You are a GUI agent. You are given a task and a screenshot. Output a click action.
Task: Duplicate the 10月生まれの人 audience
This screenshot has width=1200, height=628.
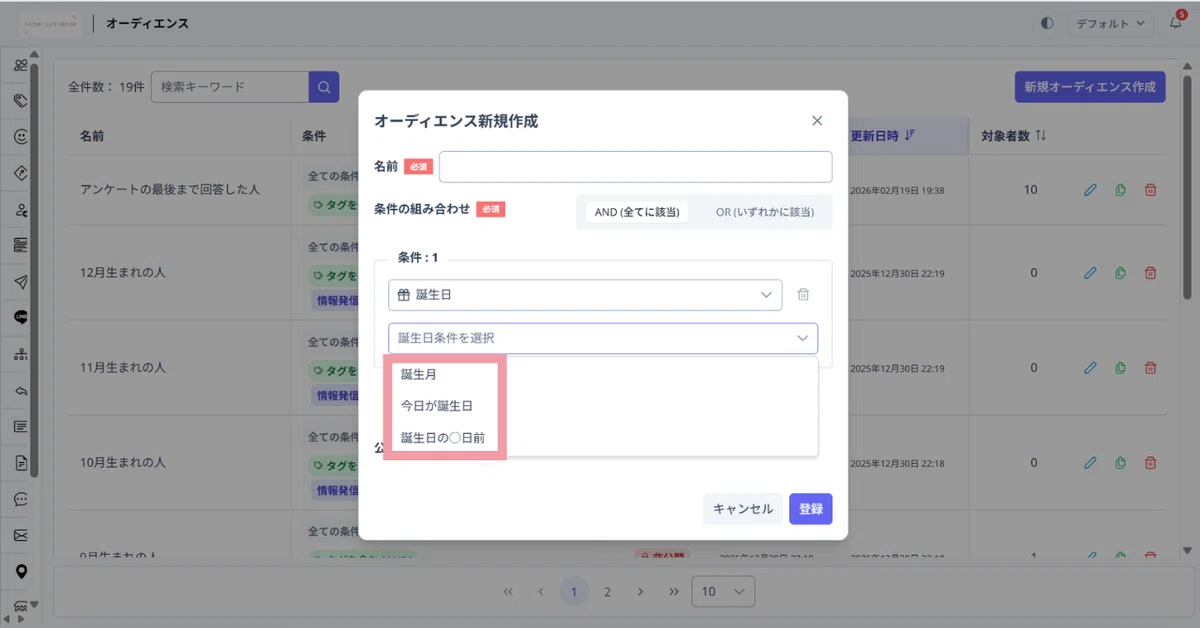[1121, 463]
